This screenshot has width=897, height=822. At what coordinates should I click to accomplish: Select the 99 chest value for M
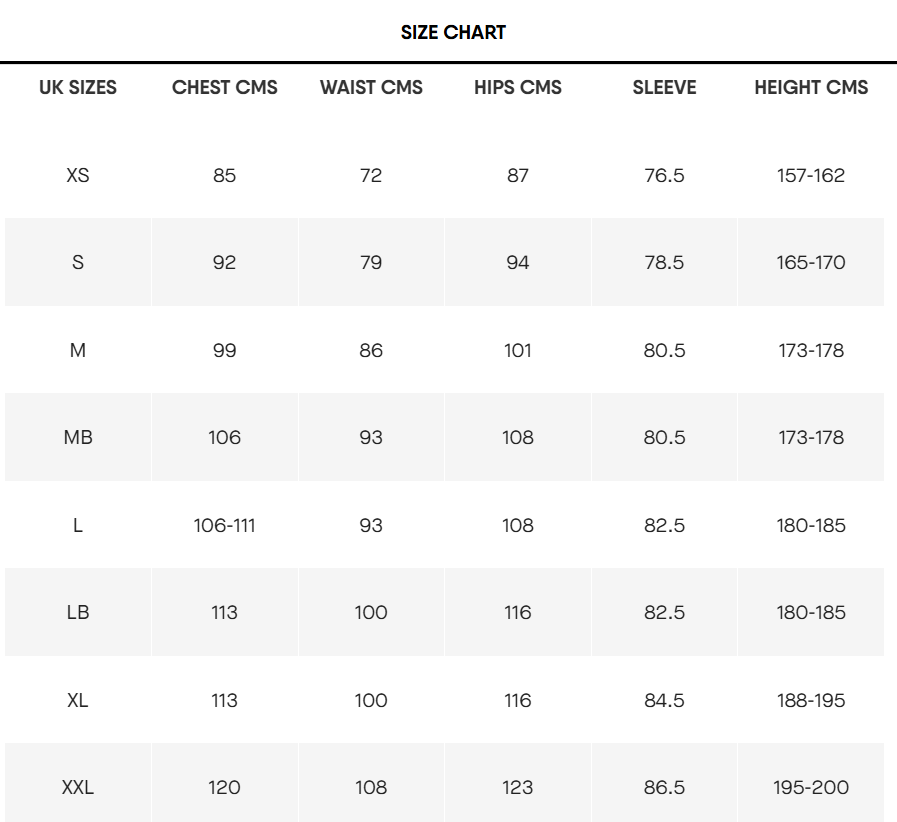point(224,350)
